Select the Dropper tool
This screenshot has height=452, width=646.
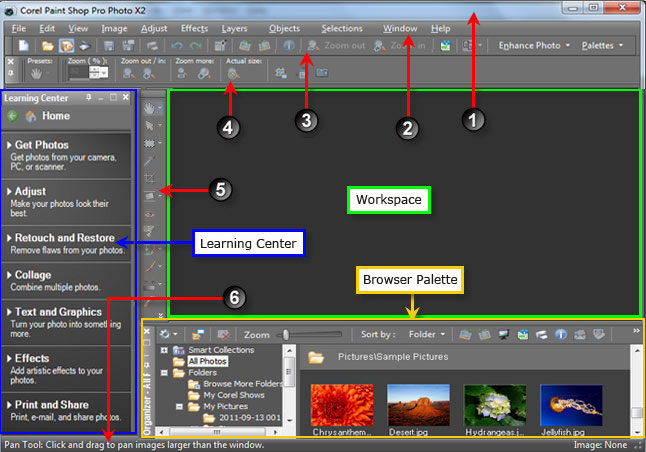click(x=149, y=161)
